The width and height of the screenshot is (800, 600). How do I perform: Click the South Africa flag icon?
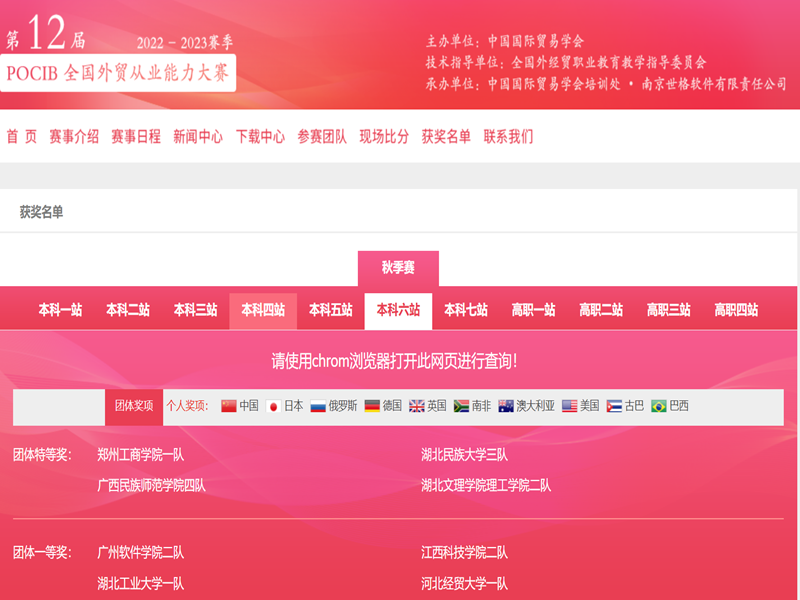[461, 406]
